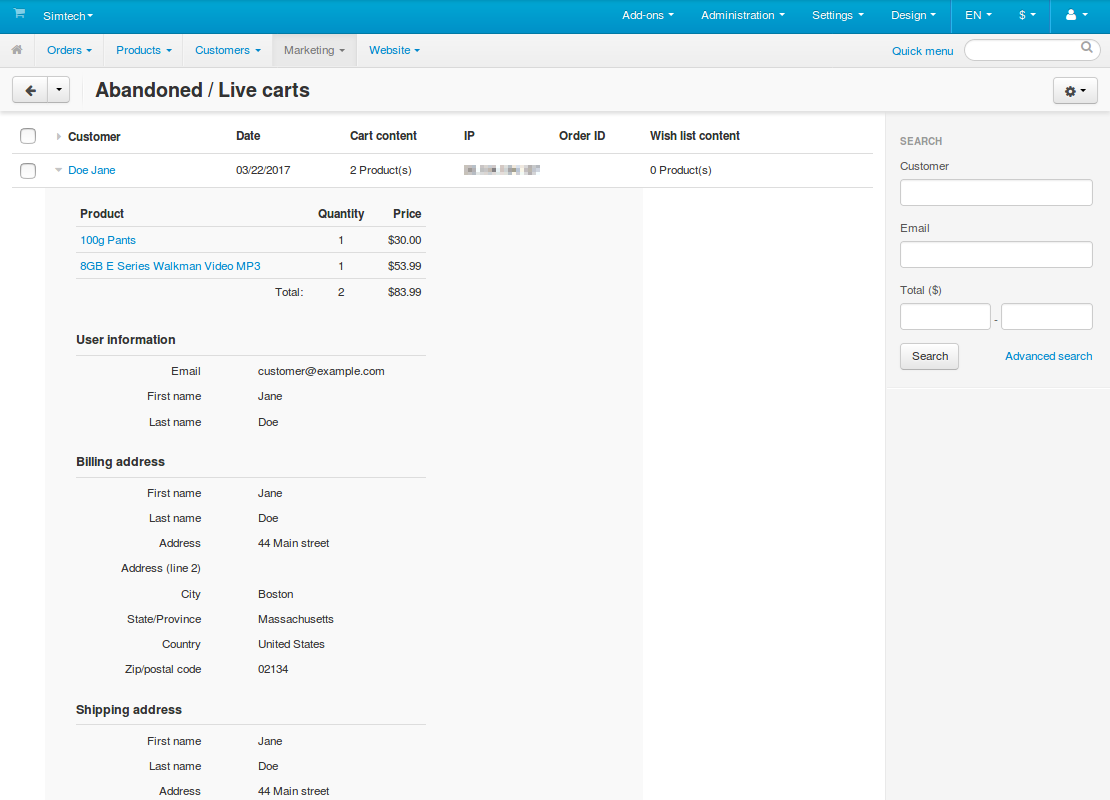
Task: Open the Administration menu
Action: 743,15
